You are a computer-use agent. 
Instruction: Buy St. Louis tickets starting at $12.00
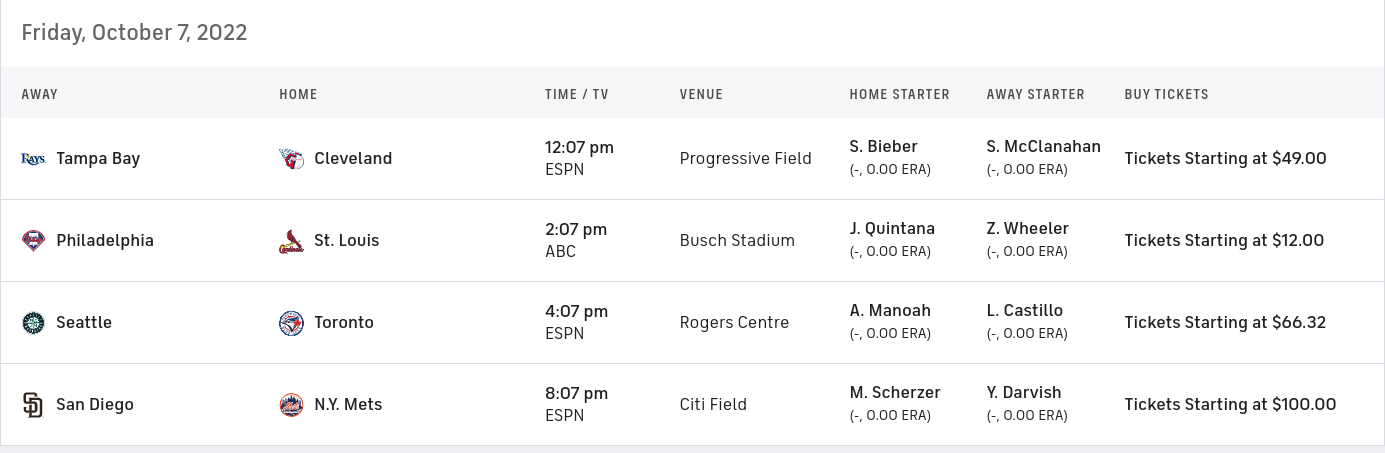[x=1224, y=240]
